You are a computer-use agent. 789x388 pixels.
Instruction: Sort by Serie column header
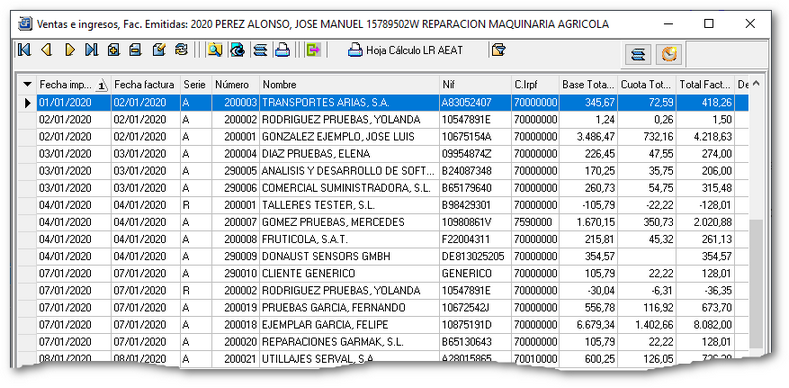[196, 85]
